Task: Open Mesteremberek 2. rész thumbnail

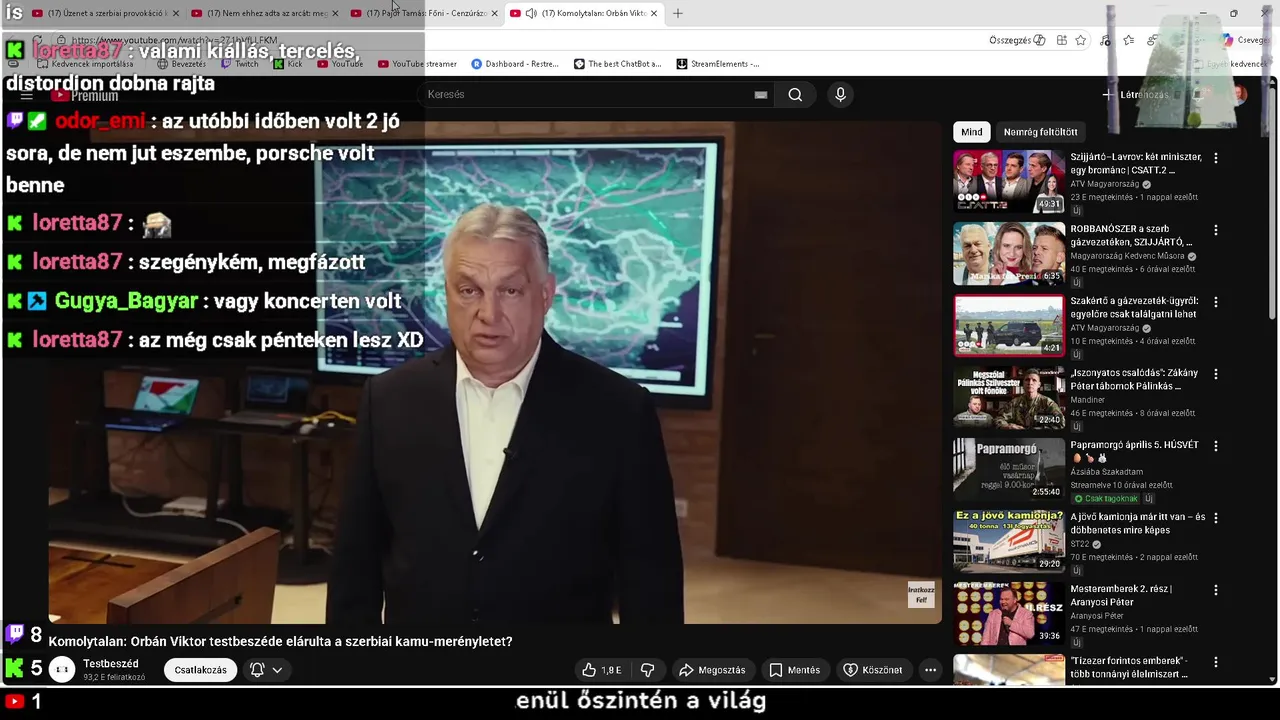Action: 1009,613
